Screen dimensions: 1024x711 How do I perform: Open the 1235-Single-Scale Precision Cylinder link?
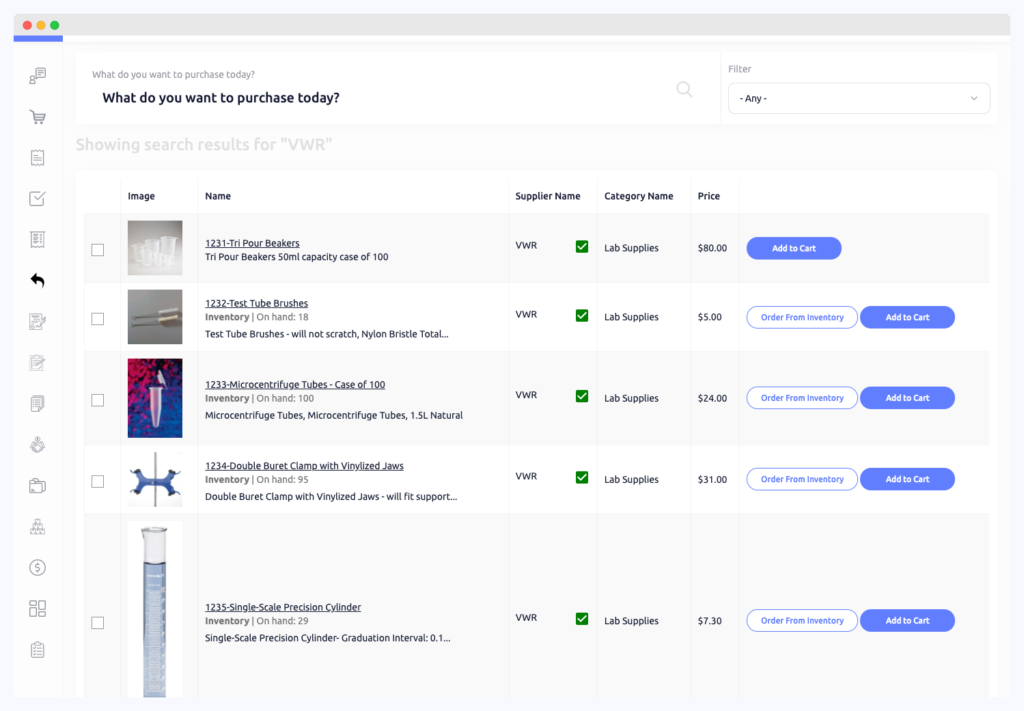(283, 607)
